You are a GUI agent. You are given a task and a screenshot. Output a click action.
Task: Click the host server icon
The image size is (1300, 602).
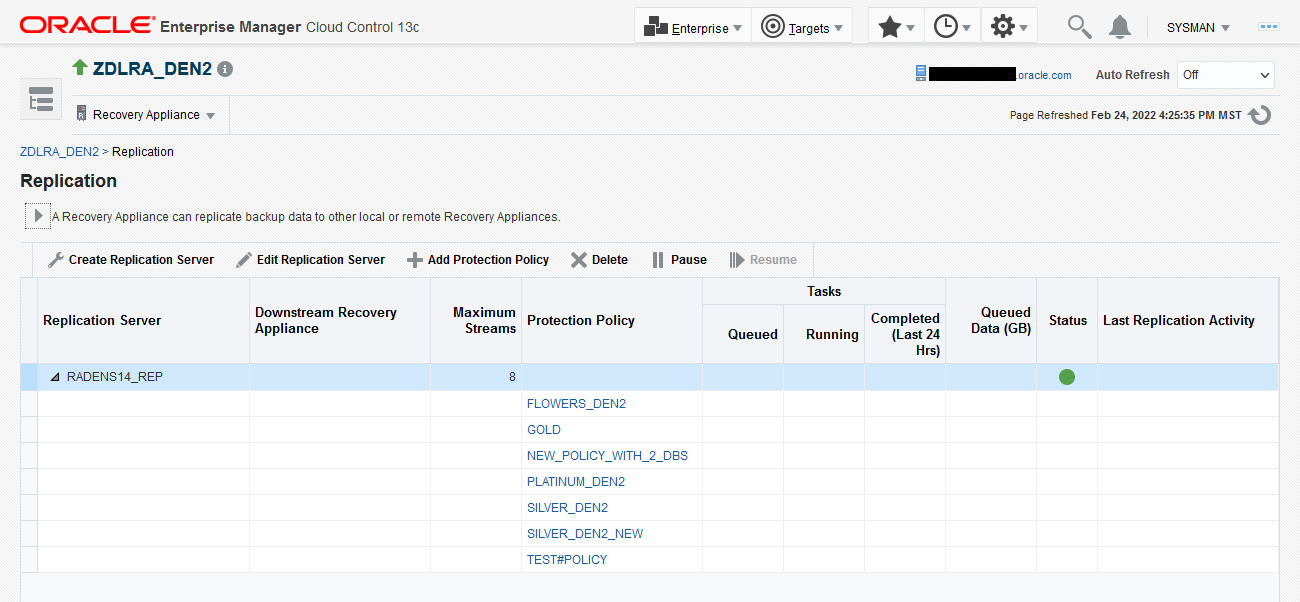[920, 74]
